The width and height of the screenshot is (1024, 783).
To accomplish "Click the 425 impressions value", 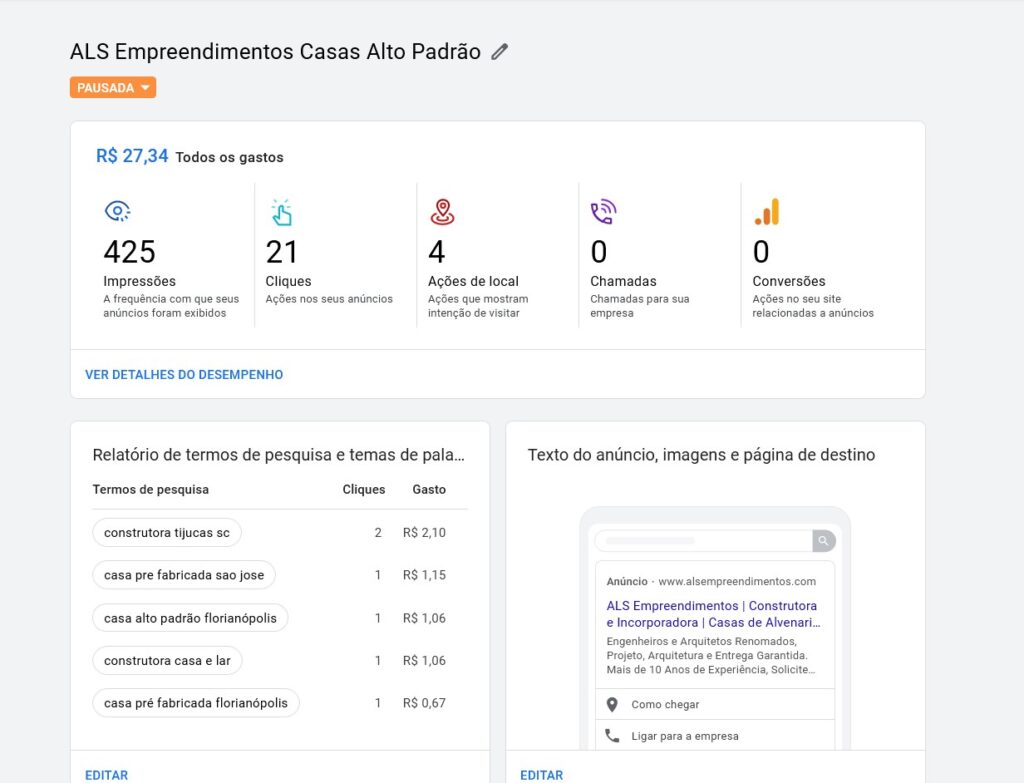I will [129, 252].
